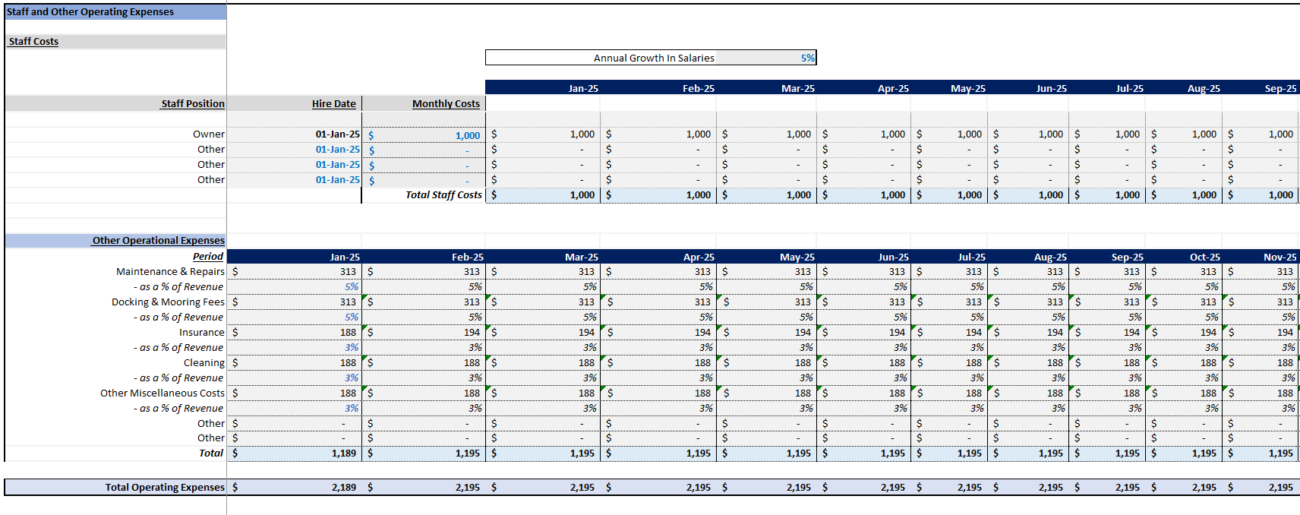Select Cleaning amount for May-25

coord(767,362)
